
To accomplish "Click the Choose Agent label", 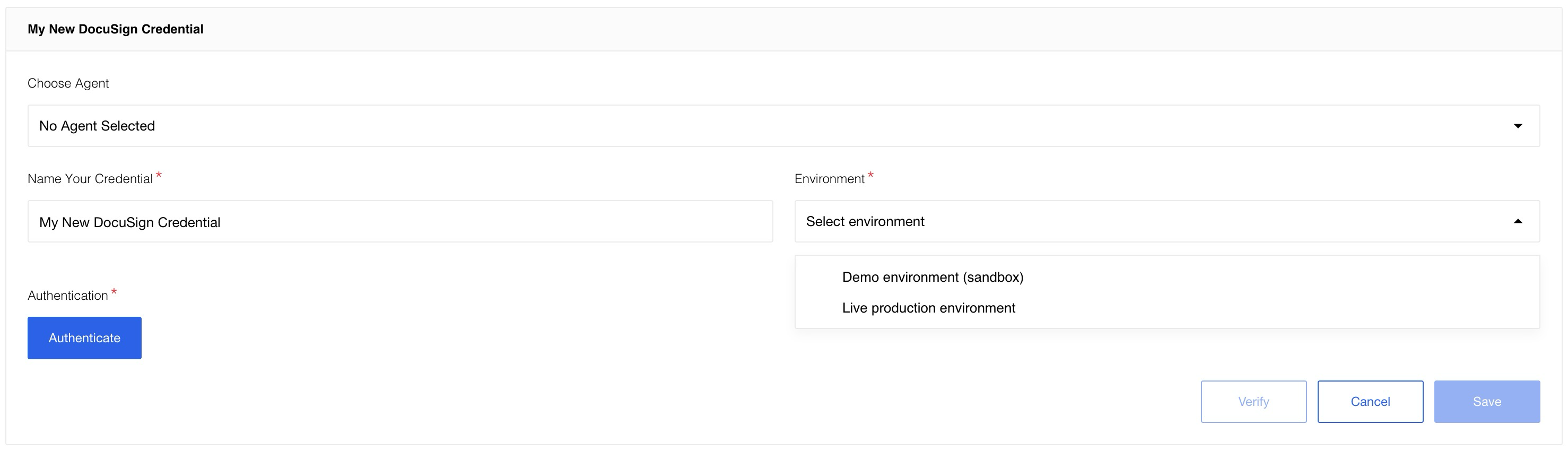I will pyautogui.click(x=68, y=83).
